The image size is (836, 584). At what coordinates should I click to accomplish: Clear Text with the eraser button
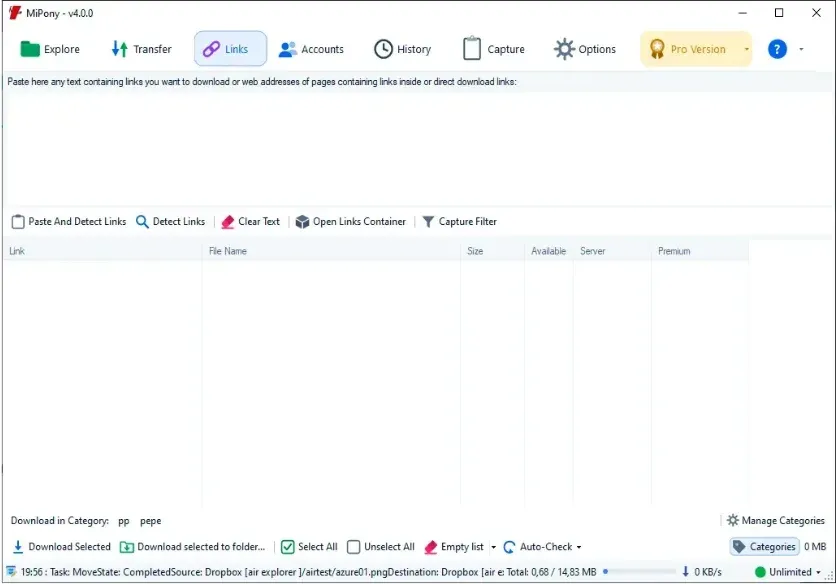250,221
